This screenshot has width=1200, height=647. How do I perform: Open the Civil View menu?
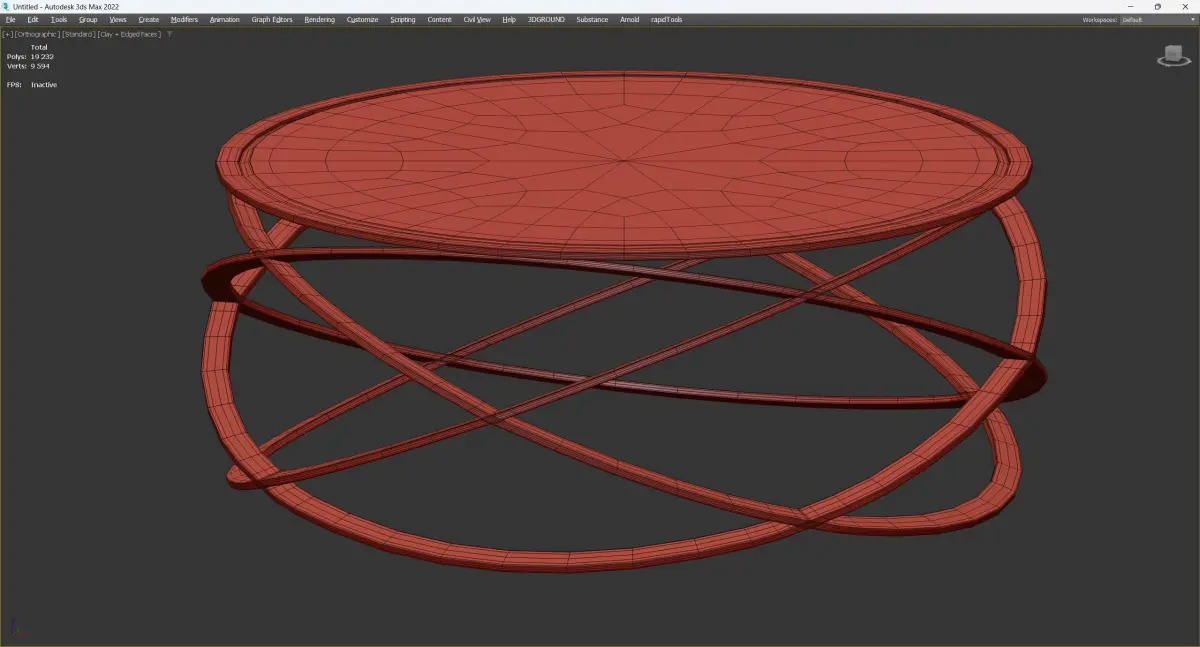tap(477, 19)
